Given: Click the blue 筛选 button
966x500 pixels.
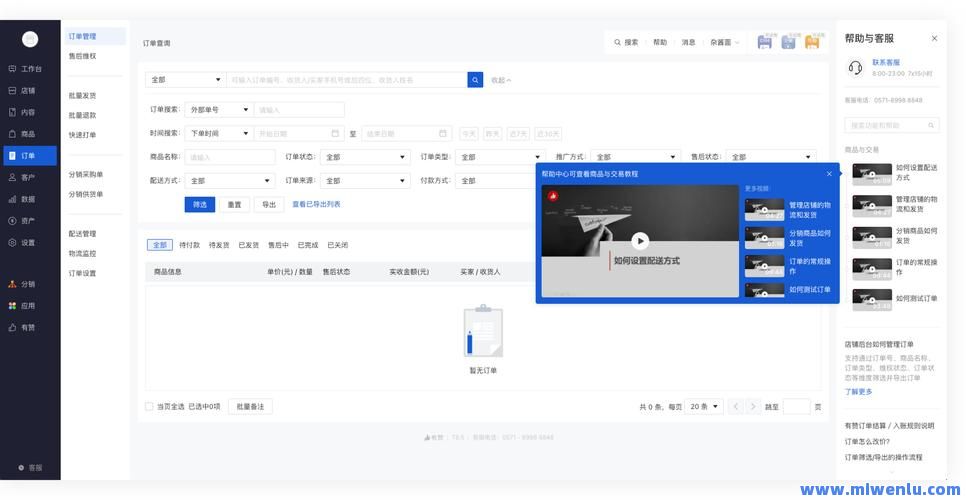Looking at the screenshot, I should (199, 204).
